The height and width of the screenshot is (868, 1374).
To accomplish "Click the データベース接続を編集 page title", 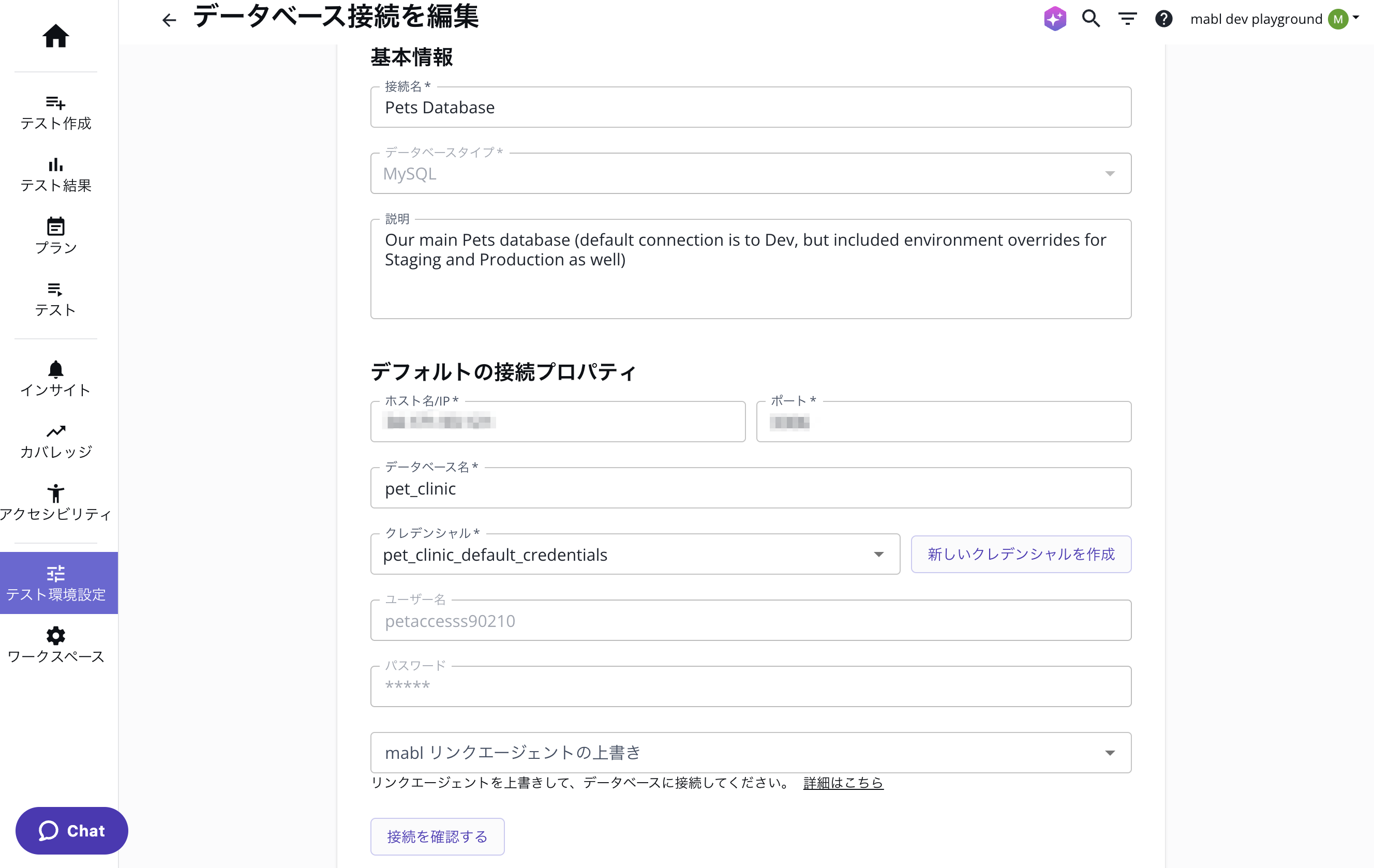I will (336, 17).
